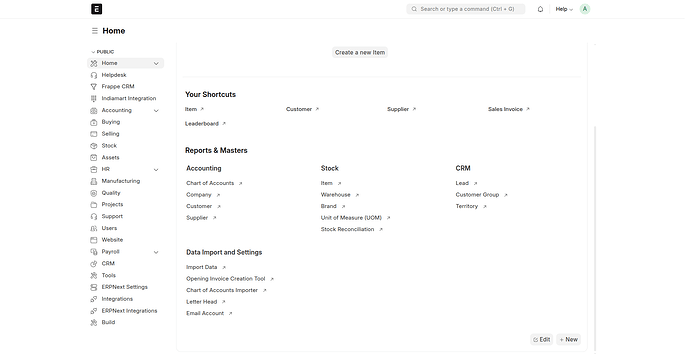The height and width of the screenshot is (362, 690).
Task: Expand the HR sidebar chevron
Action: point(156,170)
